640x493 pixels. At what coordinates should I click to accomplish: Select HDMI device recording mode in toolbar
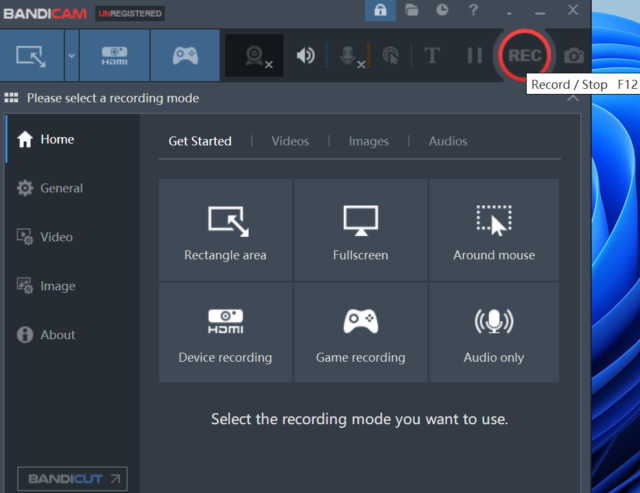click(x=114, y=56)
